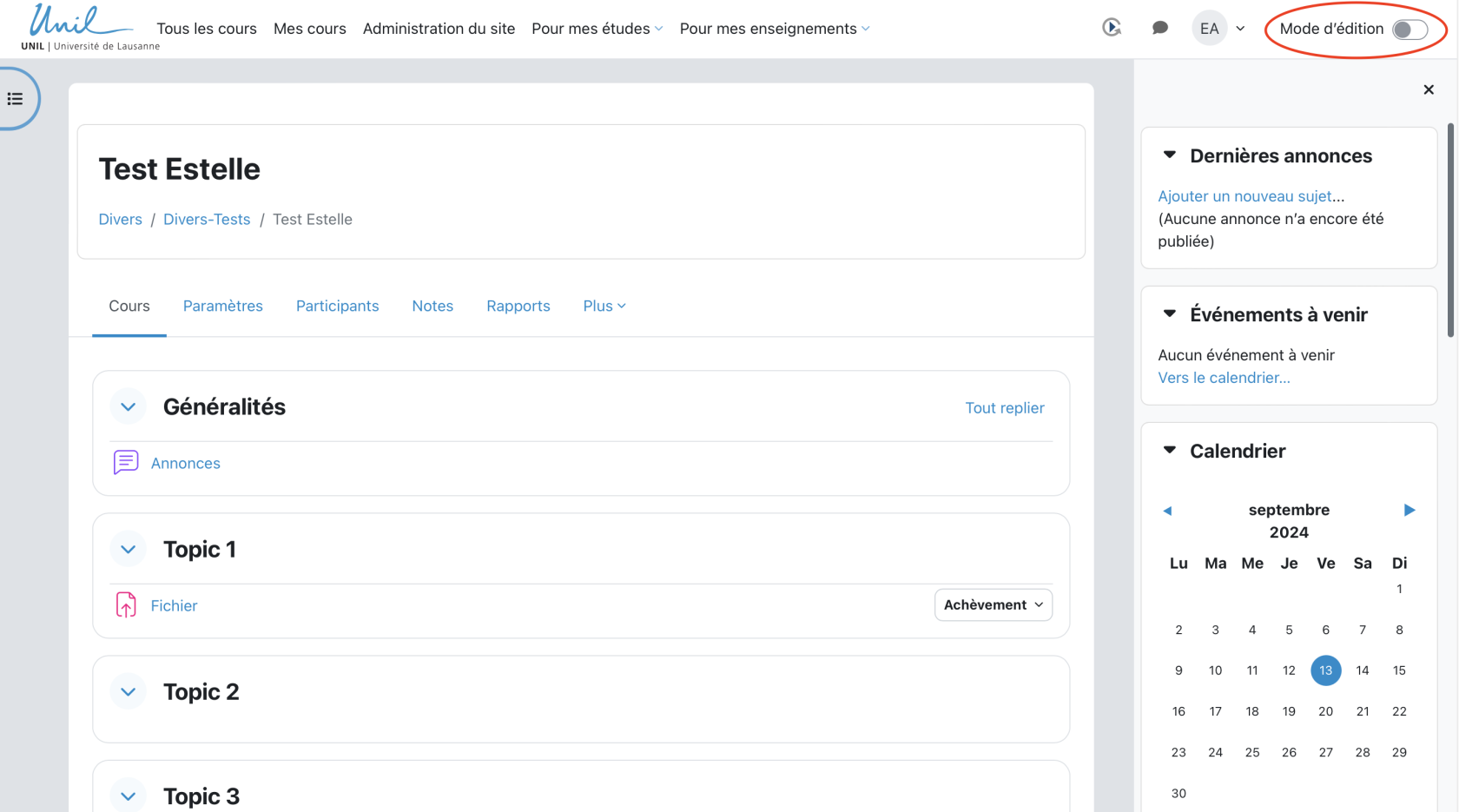Click Ajouter un nouveau sujet link
This screenshot has width=1459, height=812.
[1245, 196]
